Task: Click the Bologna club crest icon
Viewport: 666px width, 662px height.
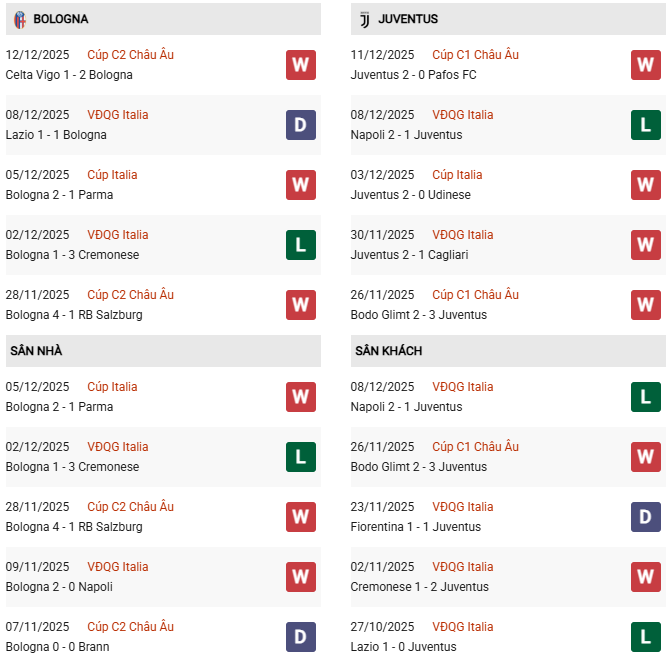Action: click(x=19, y=19)
